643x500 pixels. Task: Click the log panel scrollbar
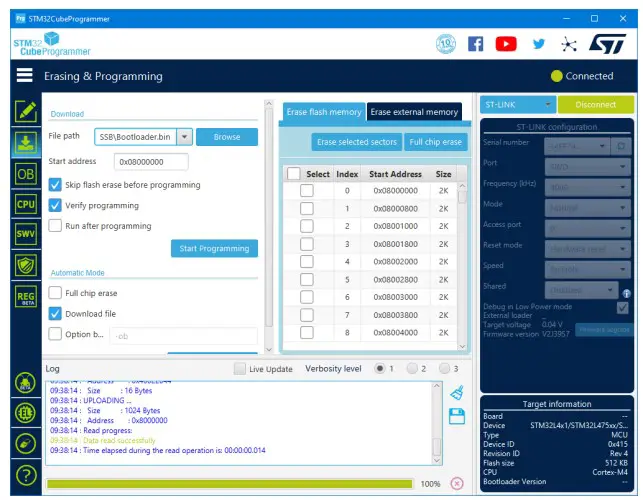click(437, 423)
